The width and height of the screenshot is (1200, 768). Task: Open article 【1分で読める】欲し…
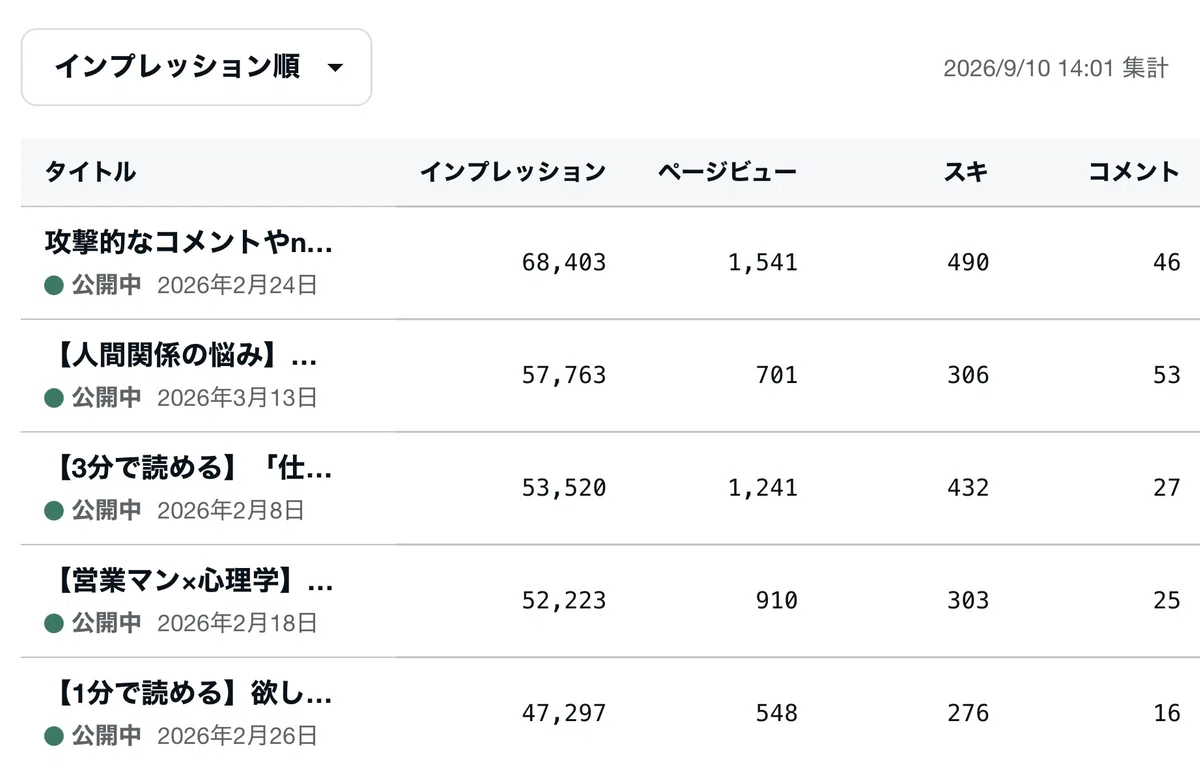189,693
